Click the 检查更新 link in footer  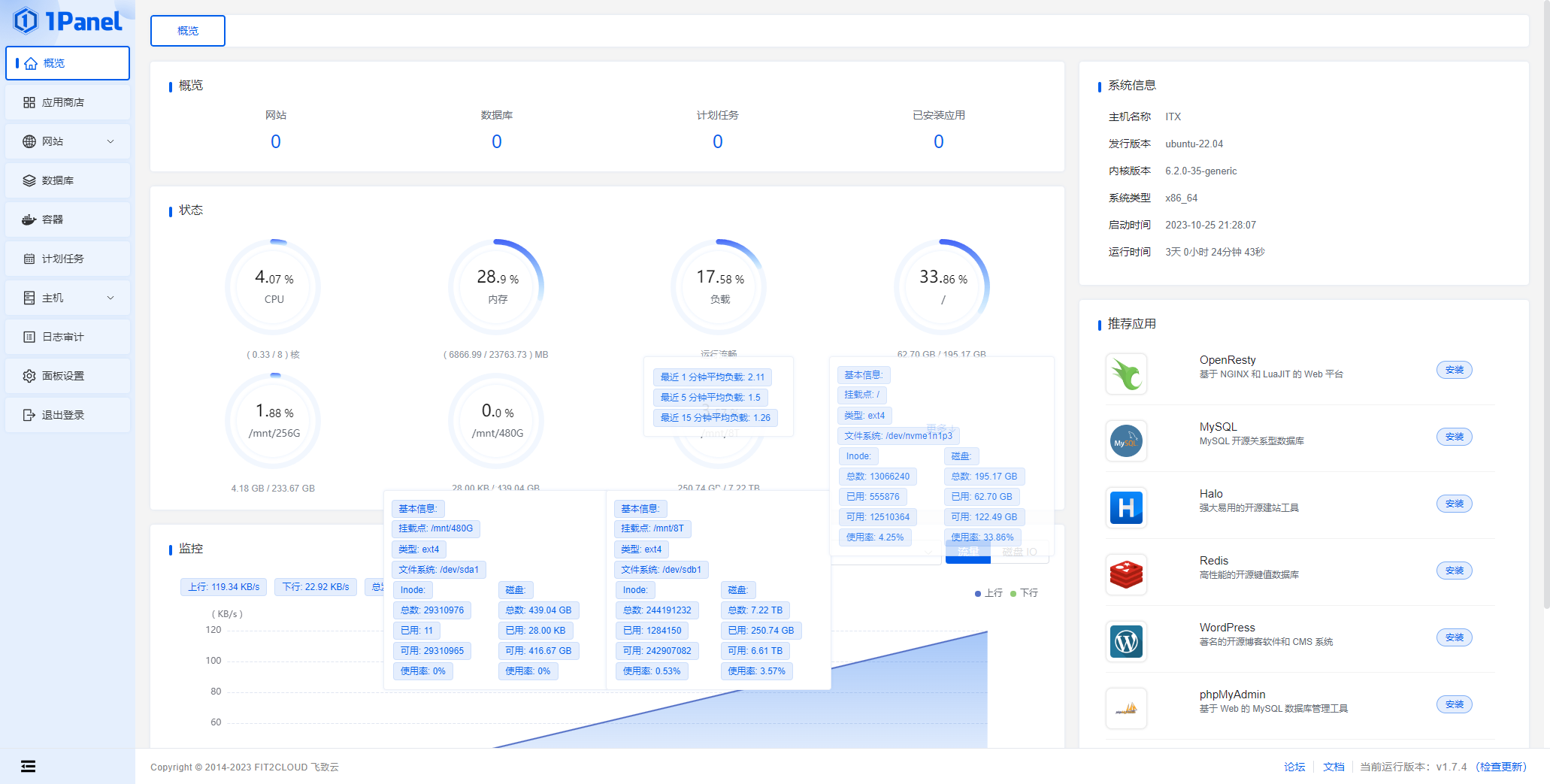1501,767
